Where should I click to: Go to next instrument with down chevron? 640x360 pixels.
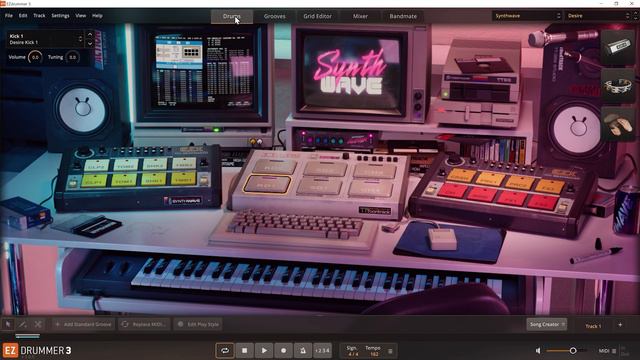tap(90, 43)
